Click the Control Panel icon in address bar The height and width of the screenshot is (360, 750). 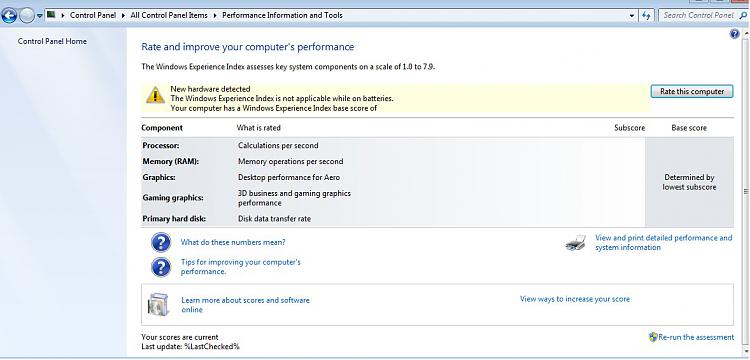(x=51, y=15)
